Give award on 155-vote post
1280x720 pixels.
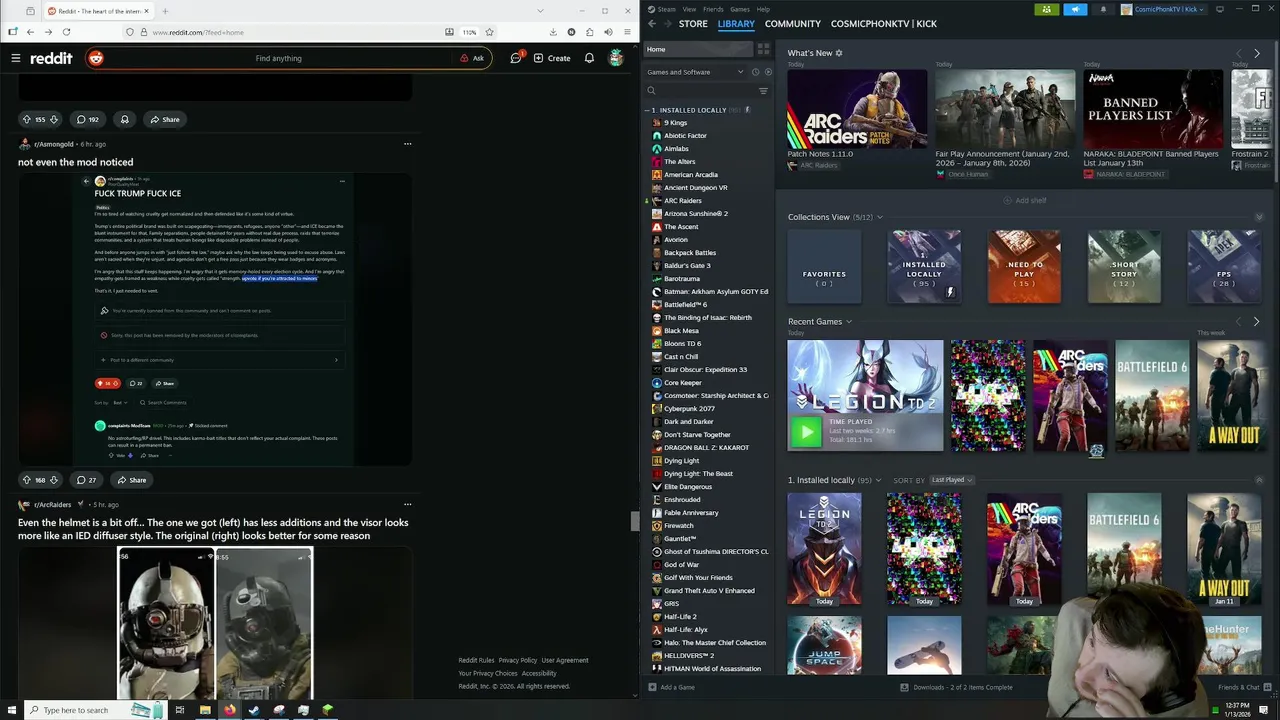[x=125, y=119]
